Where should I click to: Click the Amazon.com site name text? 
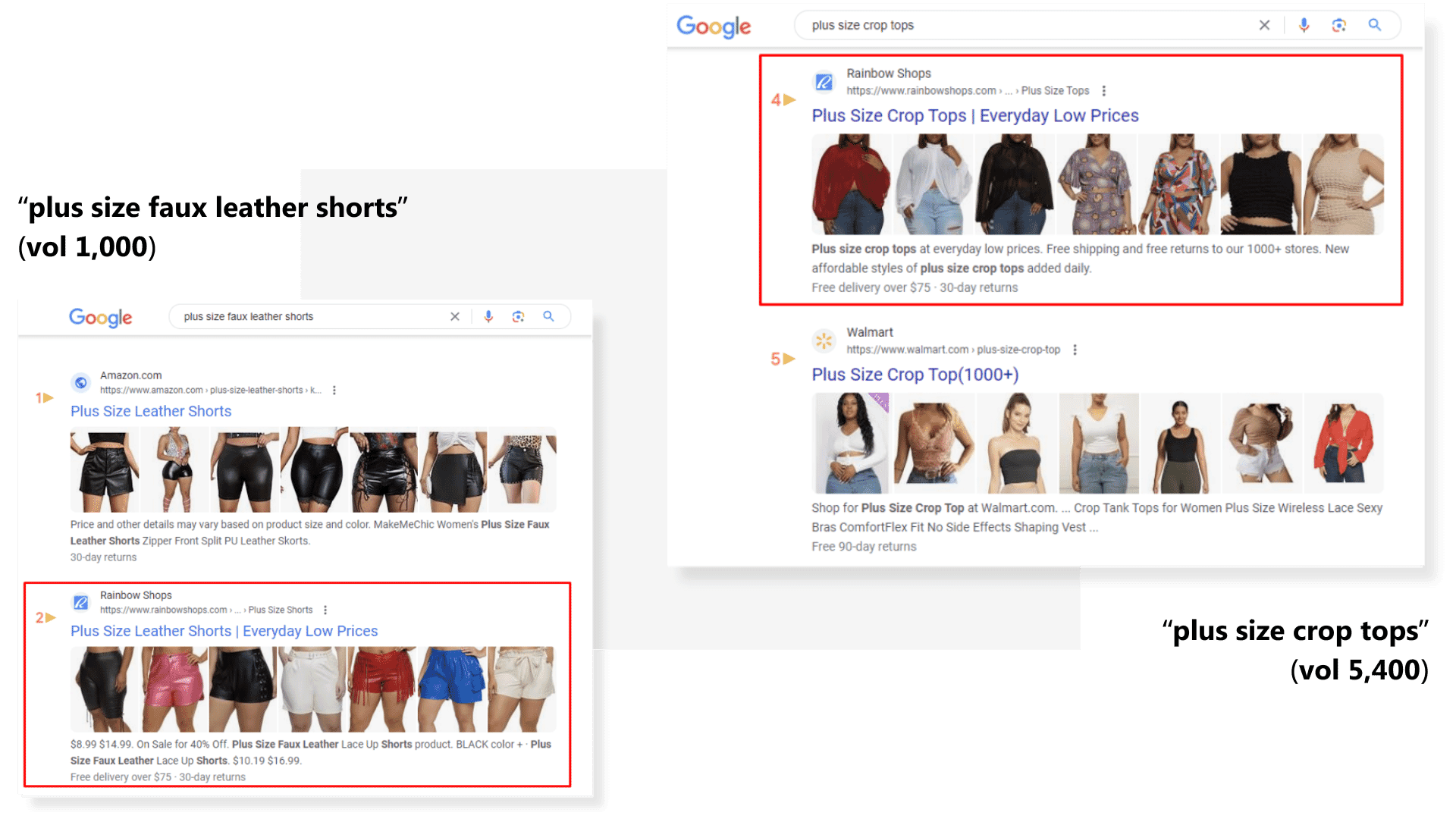point(130,375)
